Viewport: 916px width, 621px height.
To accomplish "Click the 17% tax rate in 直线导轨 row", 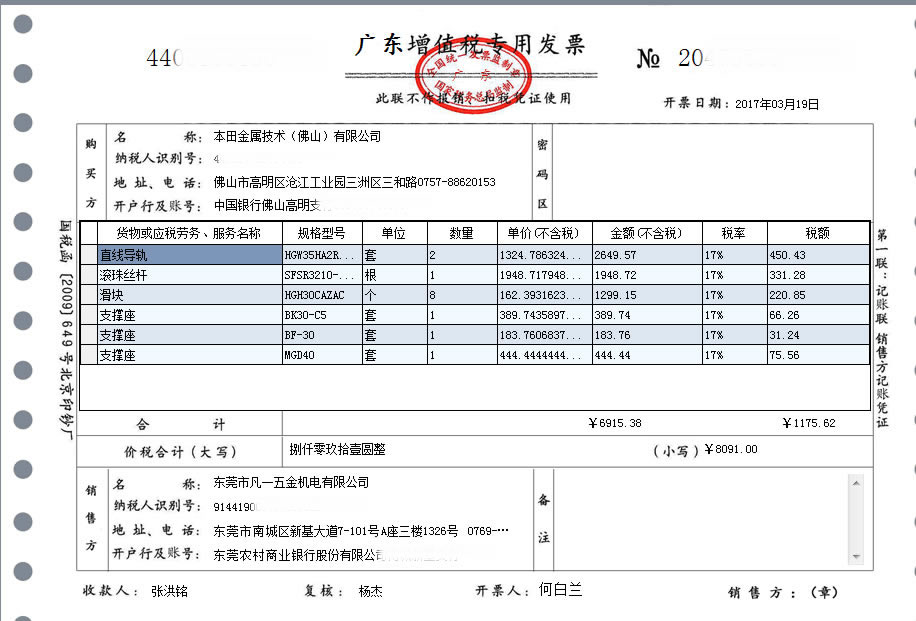I will [734, 255].
